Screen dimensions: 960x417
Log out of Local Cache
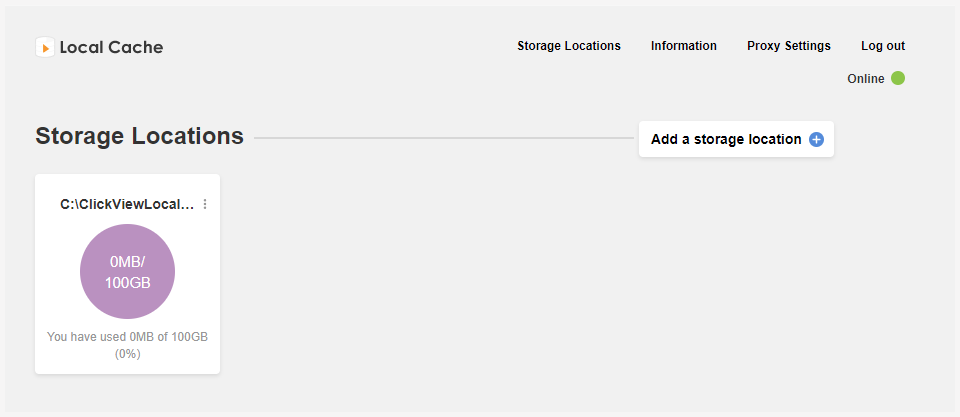(x=883, y=46)
